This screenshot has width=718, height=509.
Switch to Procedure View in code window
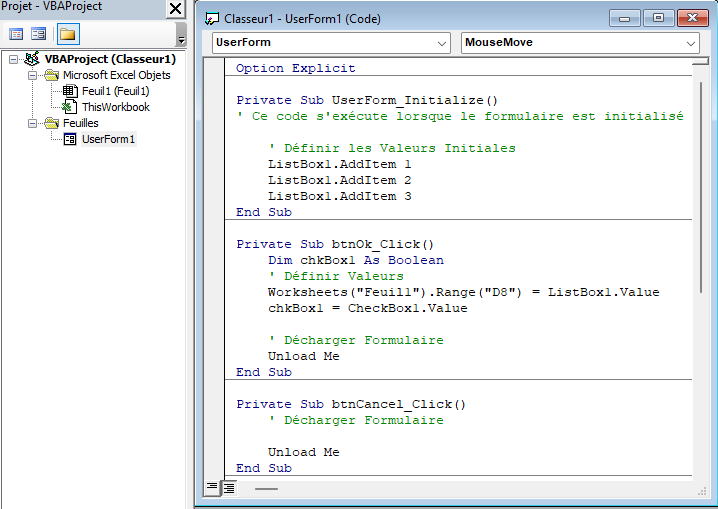click(x=212, y=487)
